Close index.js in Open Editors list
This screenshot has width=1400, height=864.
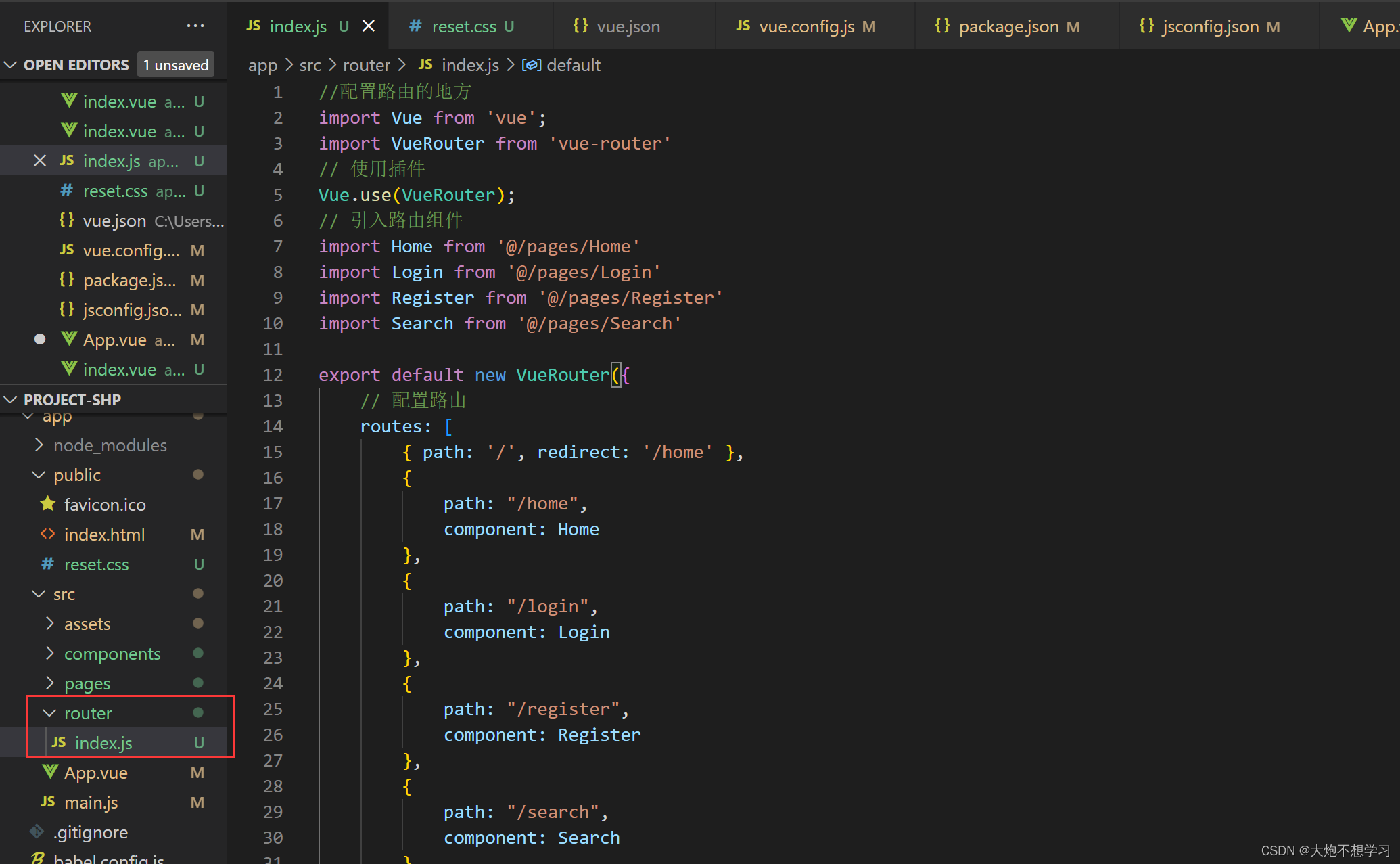(40, 161)
